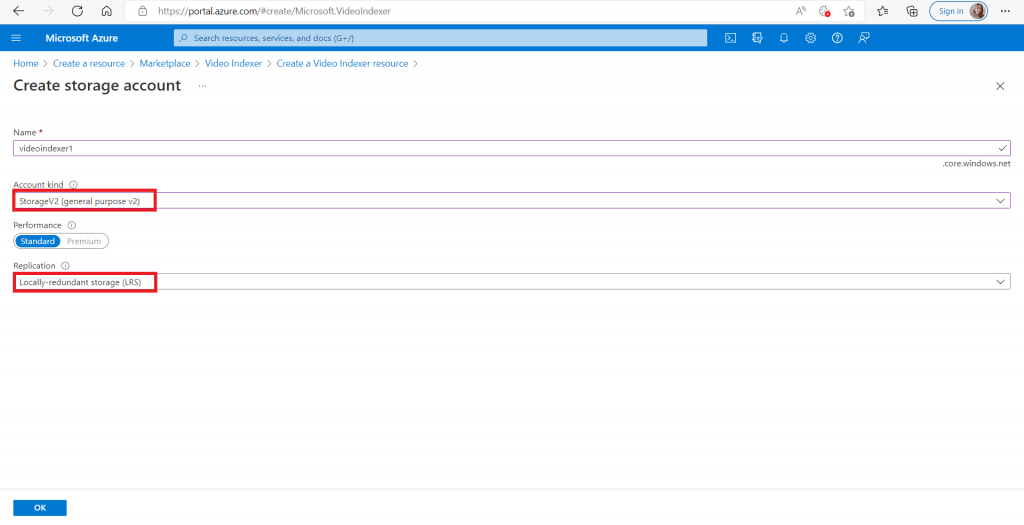Image resolution: width=1024 pixels, height=525 pixels.
Task: Open the Help question mark icon
Action: click(837, 38)
